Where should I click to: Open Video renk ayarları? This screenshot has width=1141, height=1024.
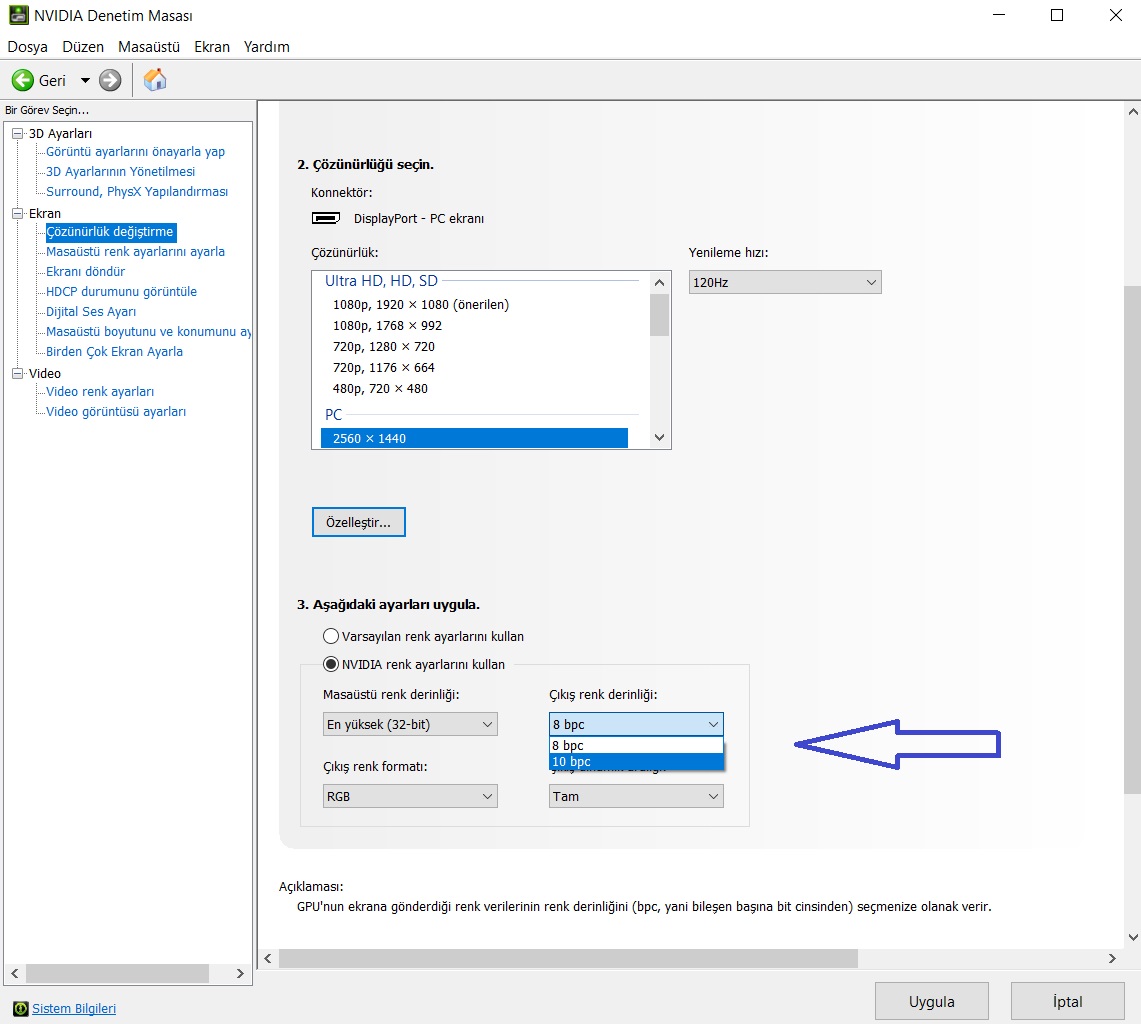[x=100, y=392]
